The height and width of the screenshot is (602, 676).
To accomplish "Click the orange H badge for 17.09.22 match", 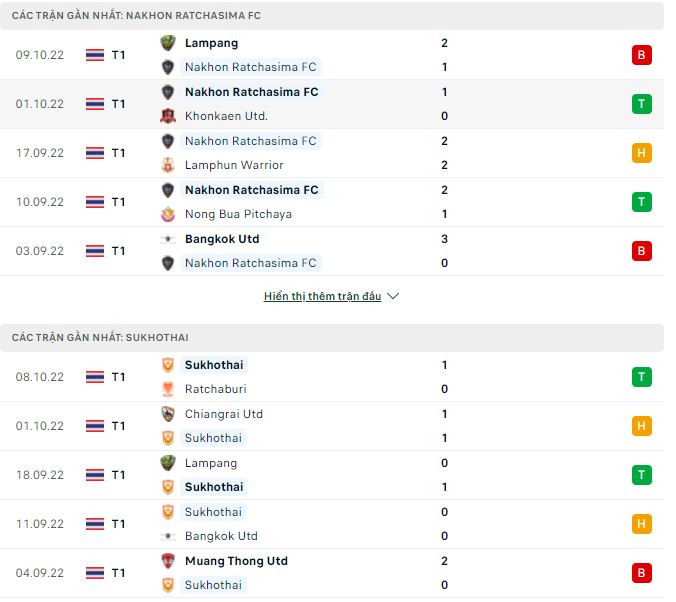I will (641, 153).
